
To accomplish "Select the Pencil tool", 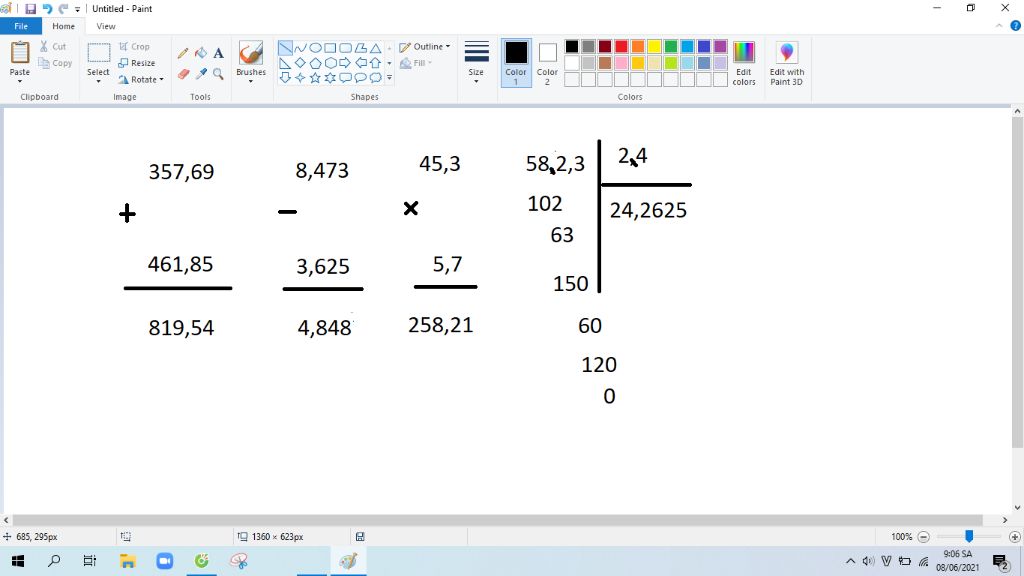I will pos(183,54).
